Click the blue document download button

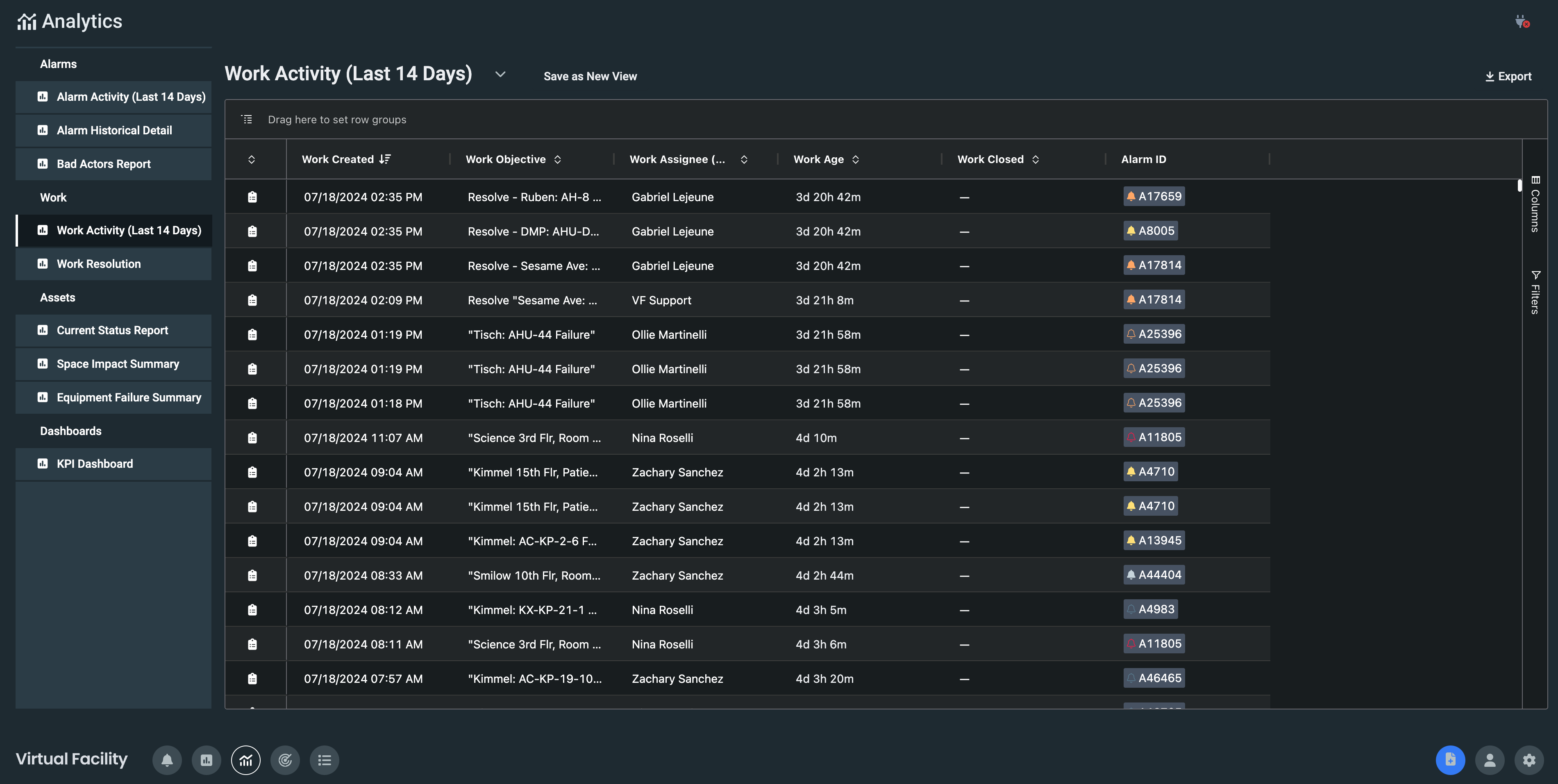click(1450, 760)
